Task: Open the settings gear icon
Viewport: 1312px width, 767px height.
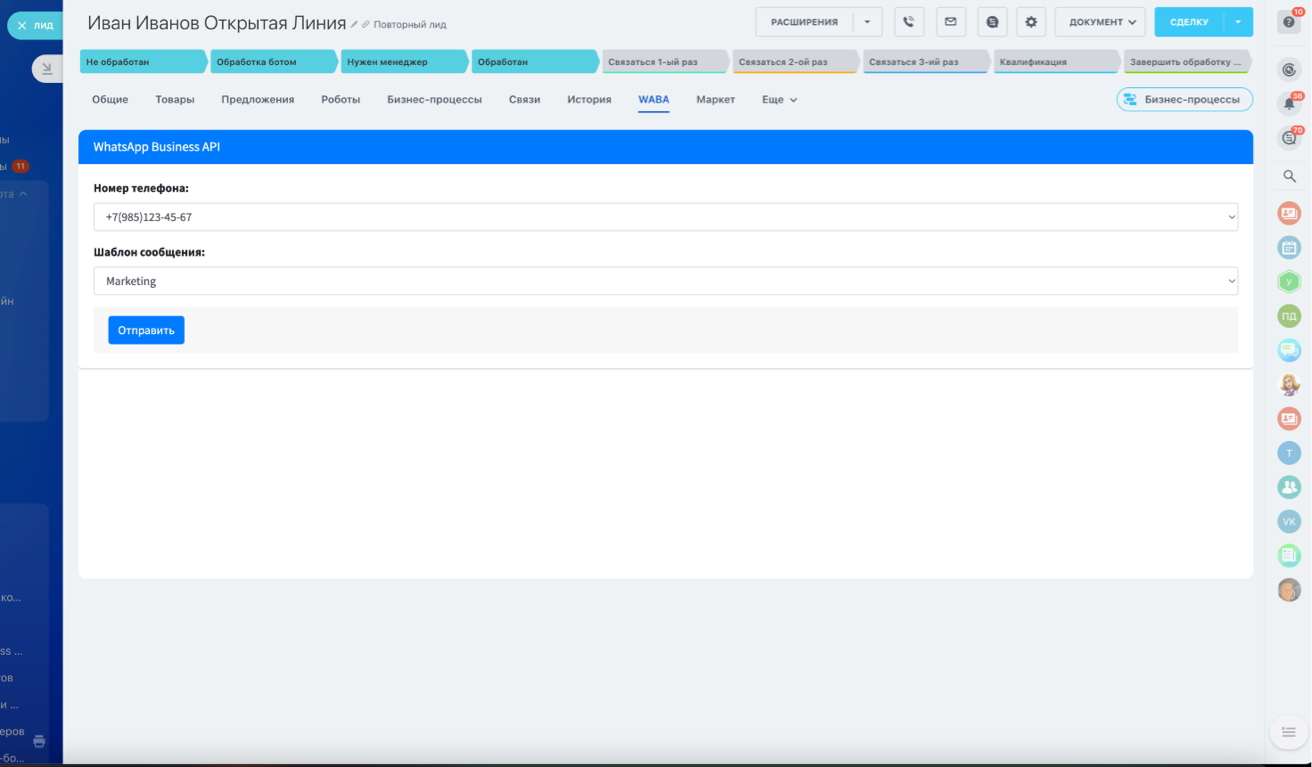Action: [x=1031, y=22]
